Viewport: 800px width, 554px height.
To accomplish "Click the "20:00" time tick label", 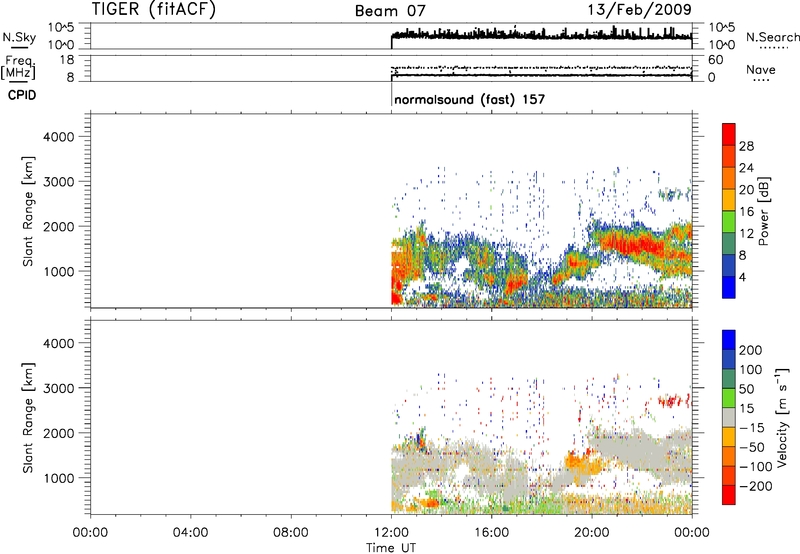I will 591,533.
